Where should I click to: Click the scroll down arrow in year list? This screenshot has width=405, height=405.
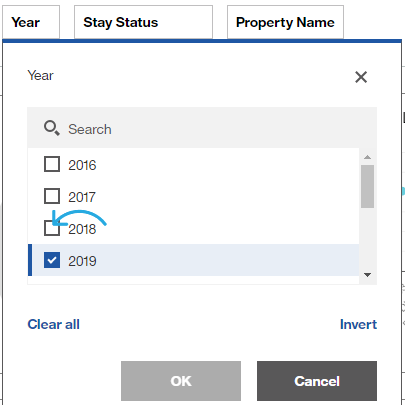(367, 275)
